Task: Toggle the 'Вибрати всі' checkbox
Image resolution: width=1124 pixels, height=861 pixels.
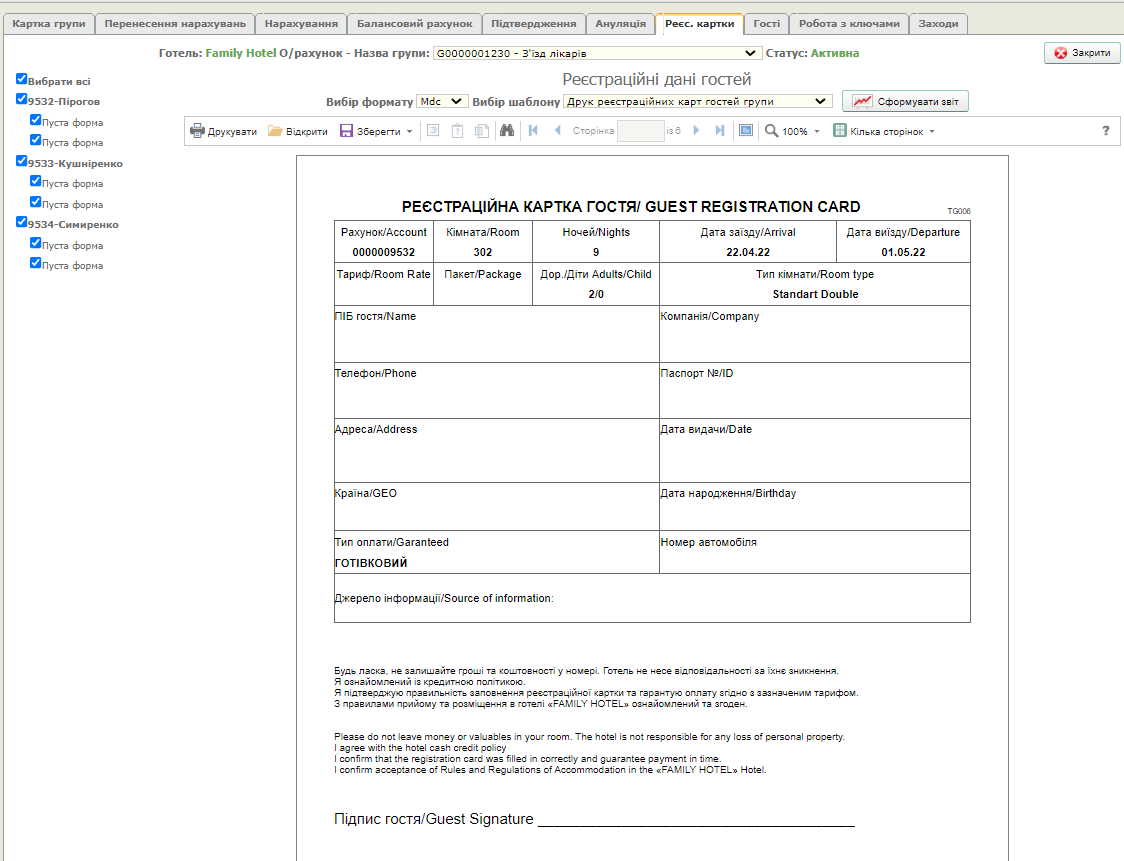Action: click(x=22, y=79)
